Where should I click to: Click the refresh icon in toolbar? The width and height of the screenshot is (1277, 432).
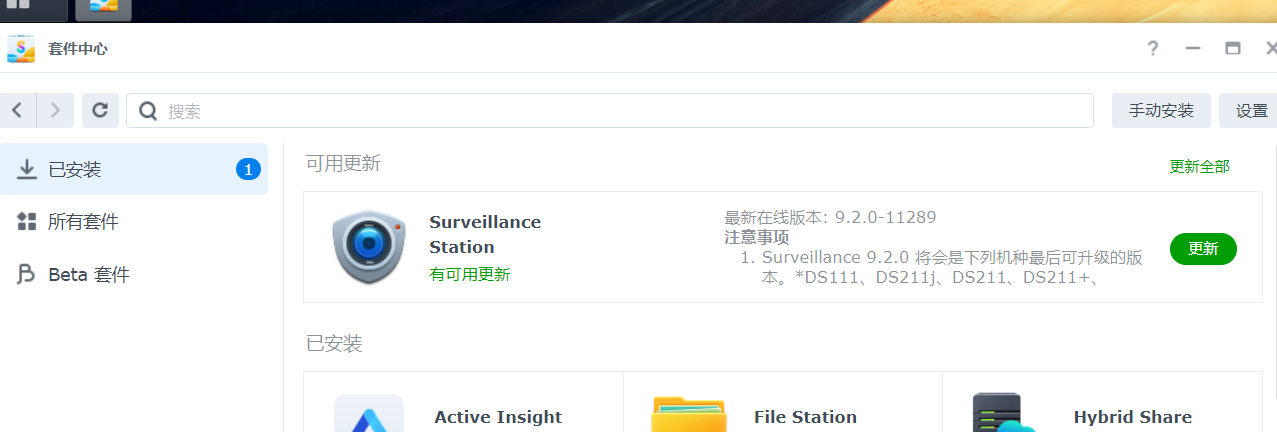point(100,110)
